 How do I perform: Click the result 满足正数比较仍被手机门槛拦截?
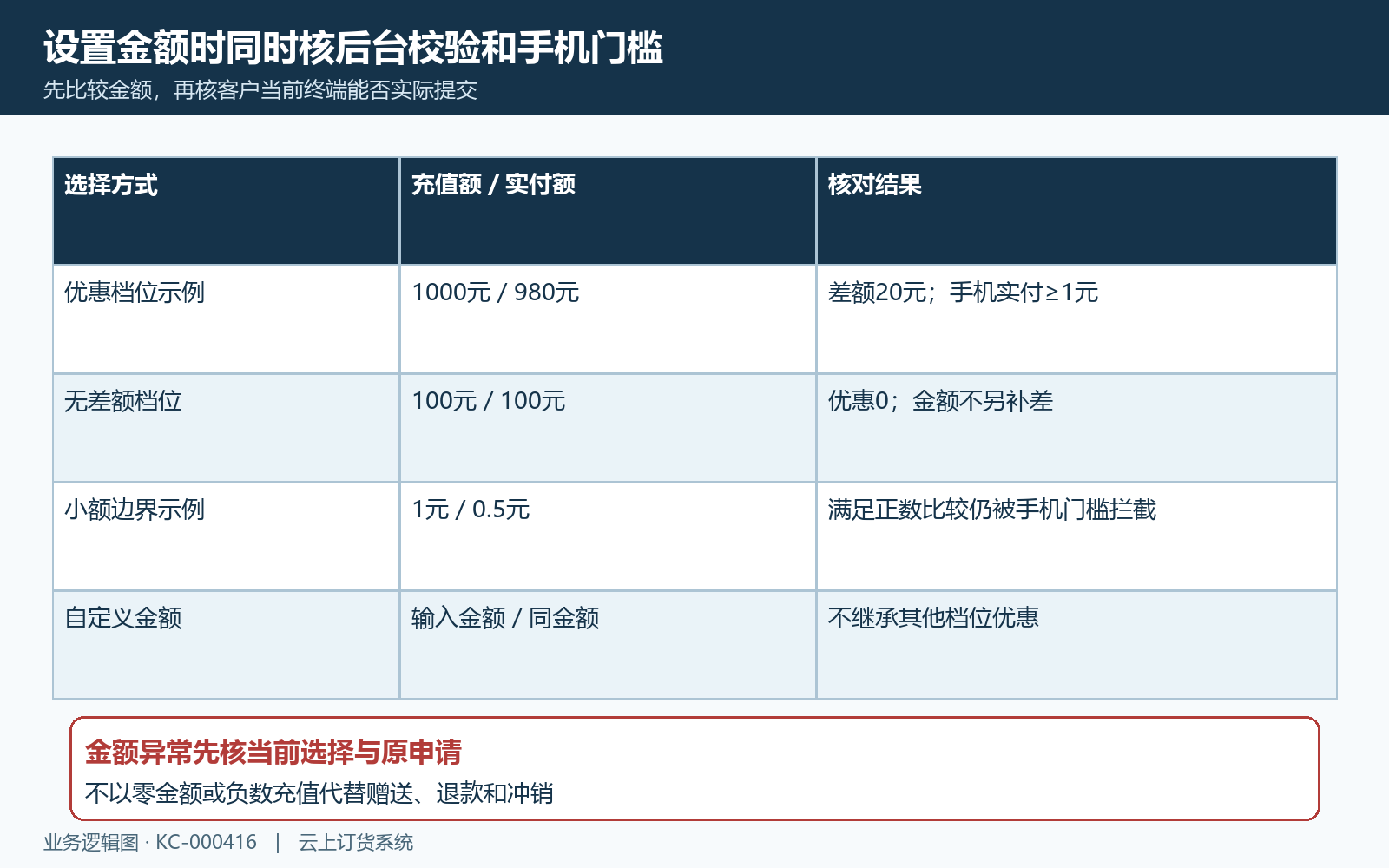(992, 510)
